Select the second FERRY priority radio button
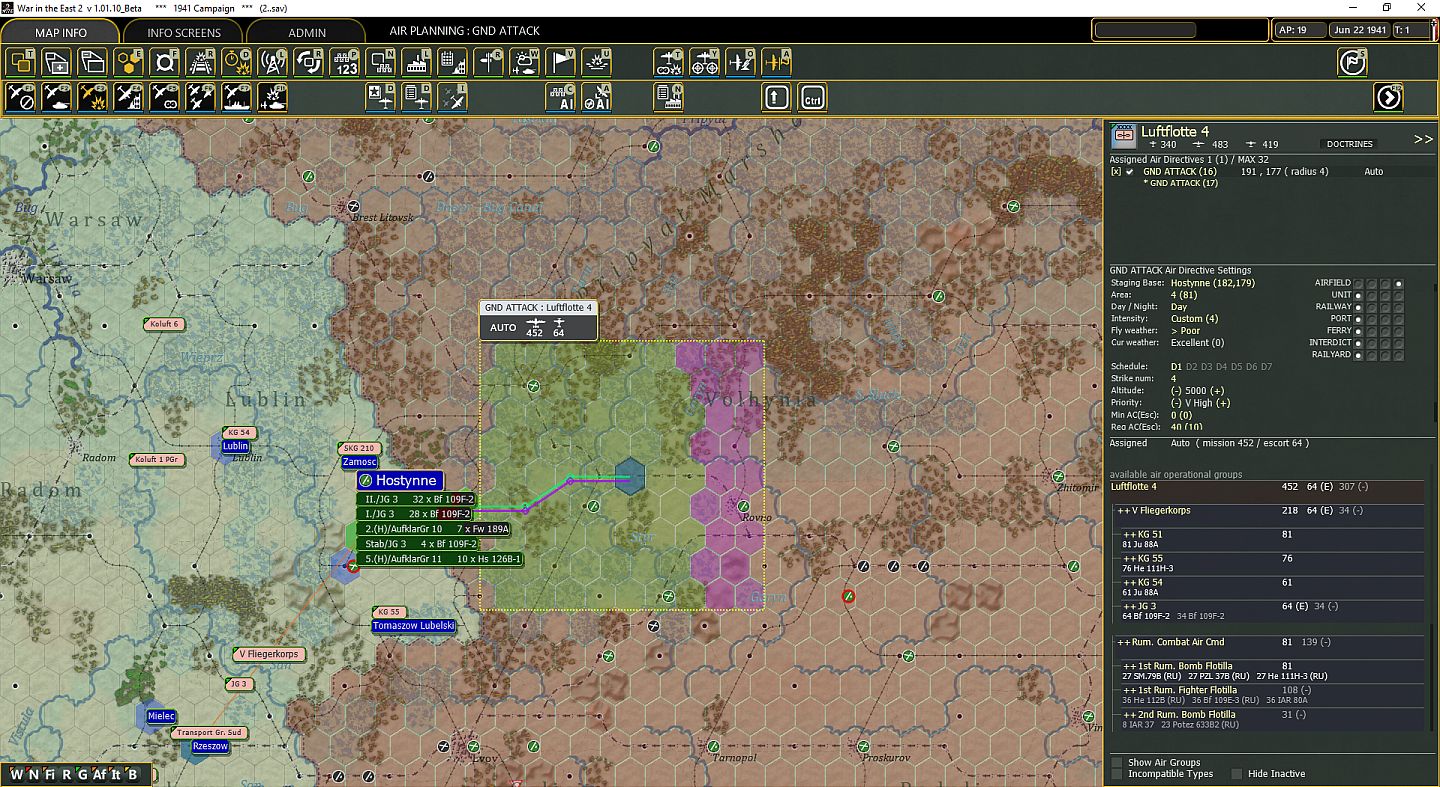The height and width of the screenshot is (787, 1440). tap(1373, 331)
